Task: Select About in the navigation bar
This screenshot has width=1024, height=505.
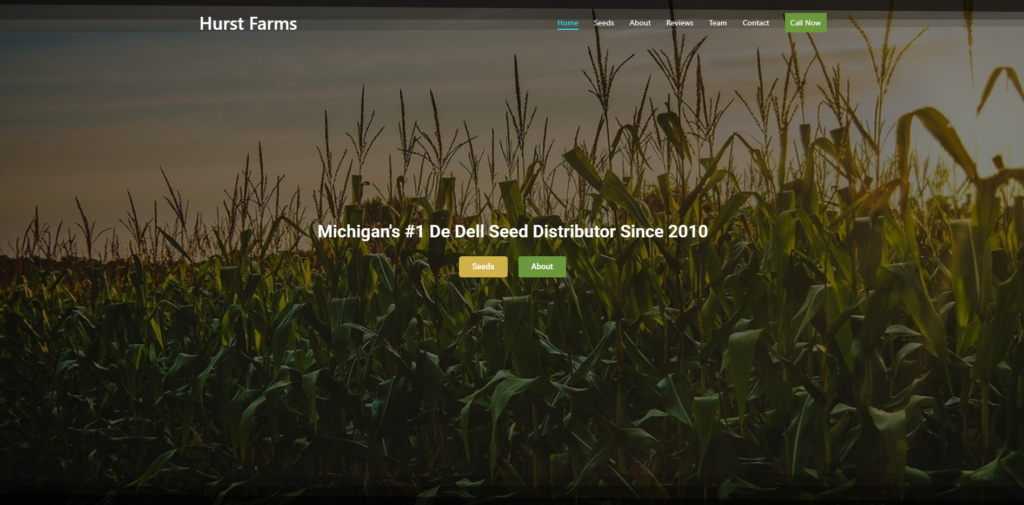Action: click(x=640, y=22)
